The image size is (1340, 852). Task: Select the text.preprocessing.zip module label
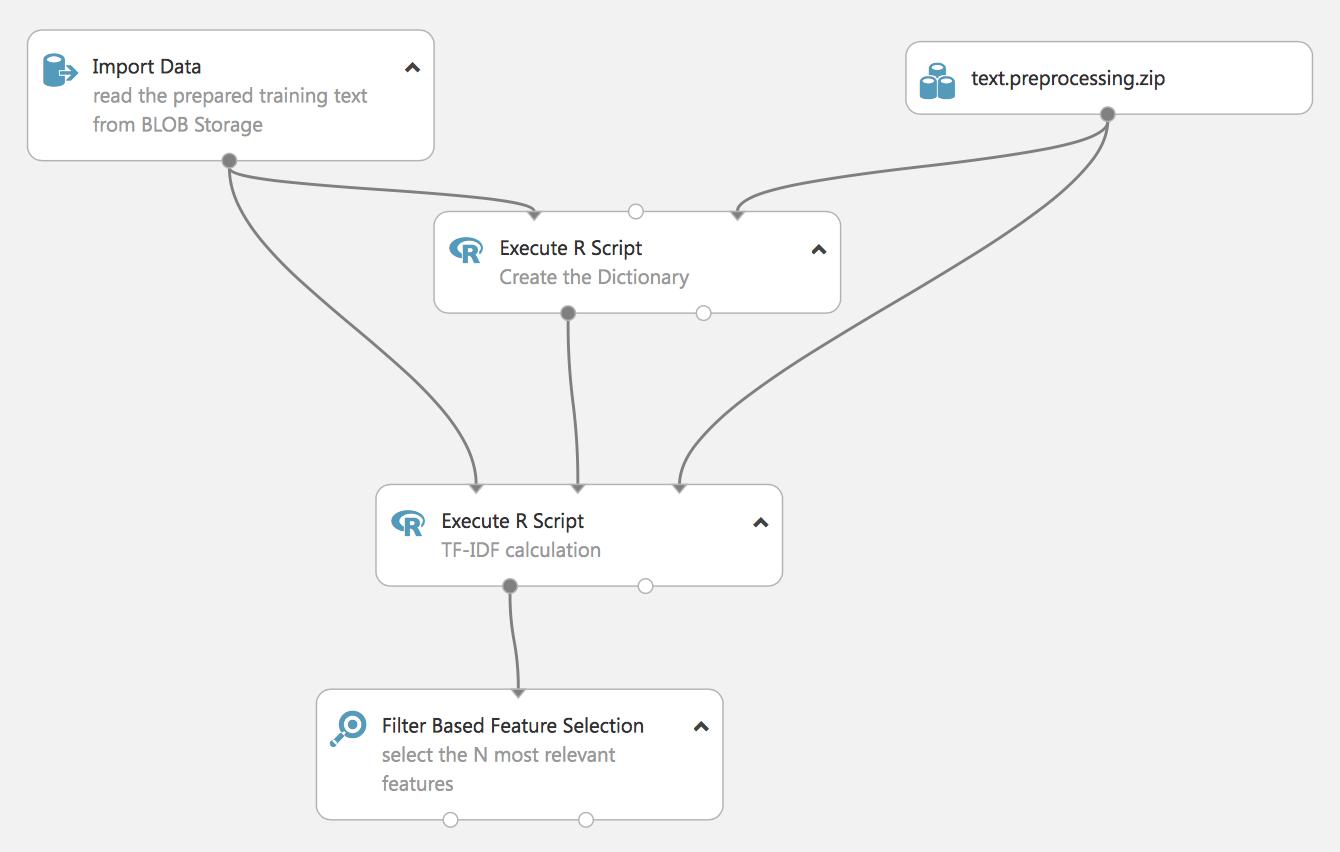coord(1068,78)
